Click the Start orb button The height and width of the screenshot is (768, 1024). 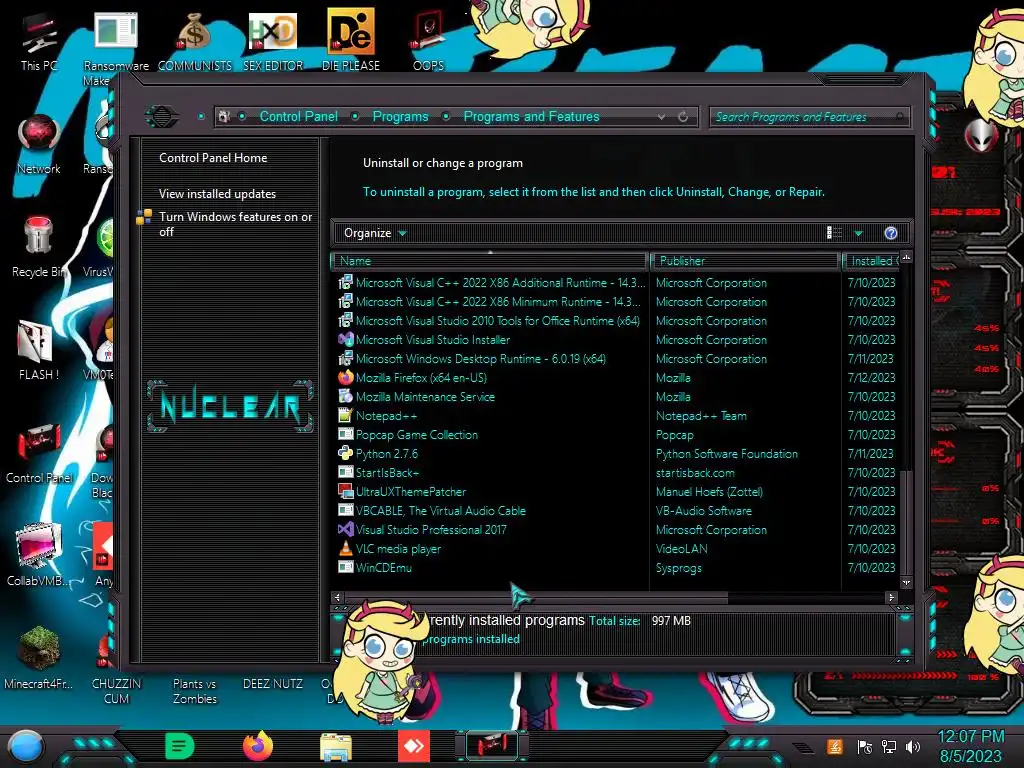coord(26,746)
